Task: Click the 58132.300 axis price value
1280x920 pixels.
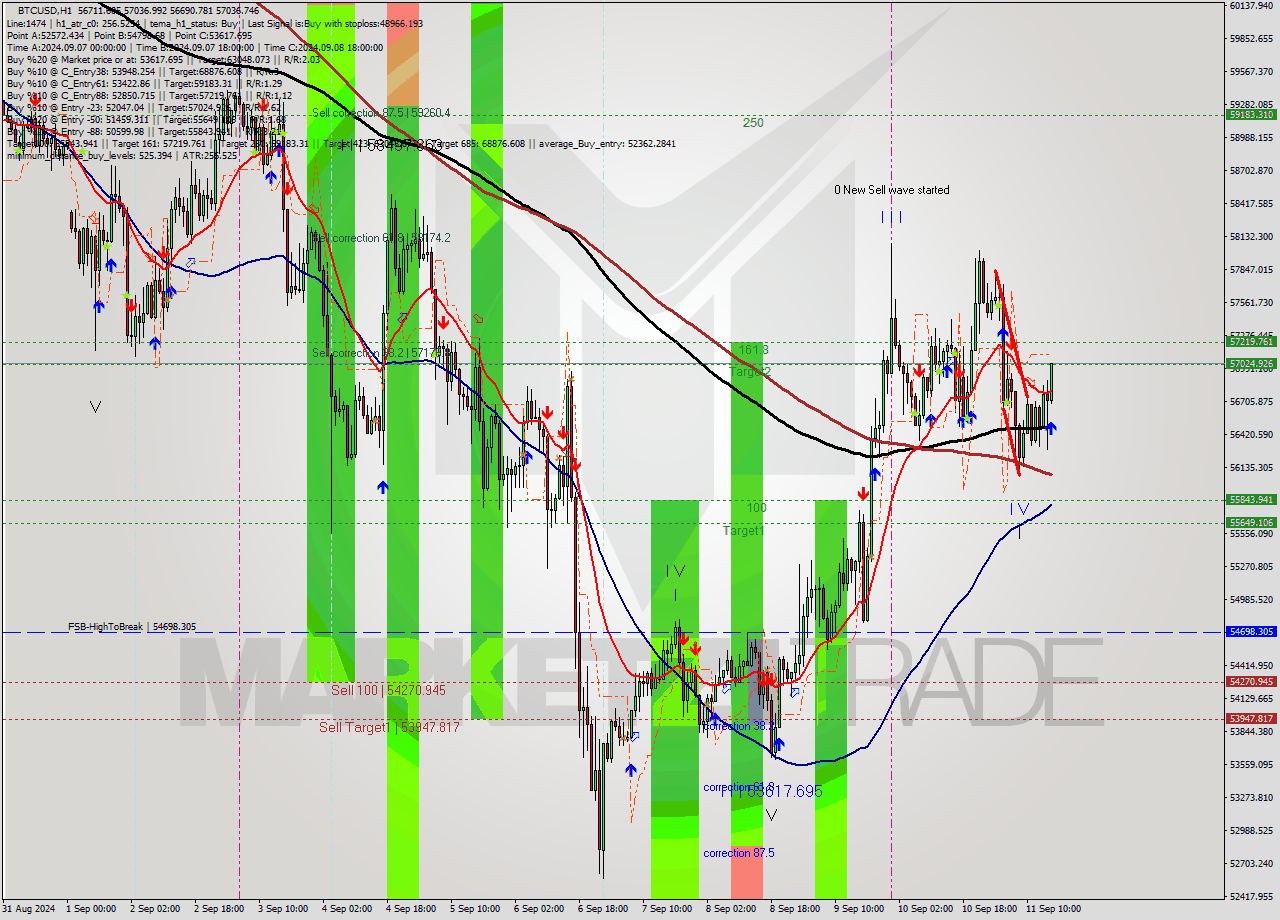Action: (1250, 236)
